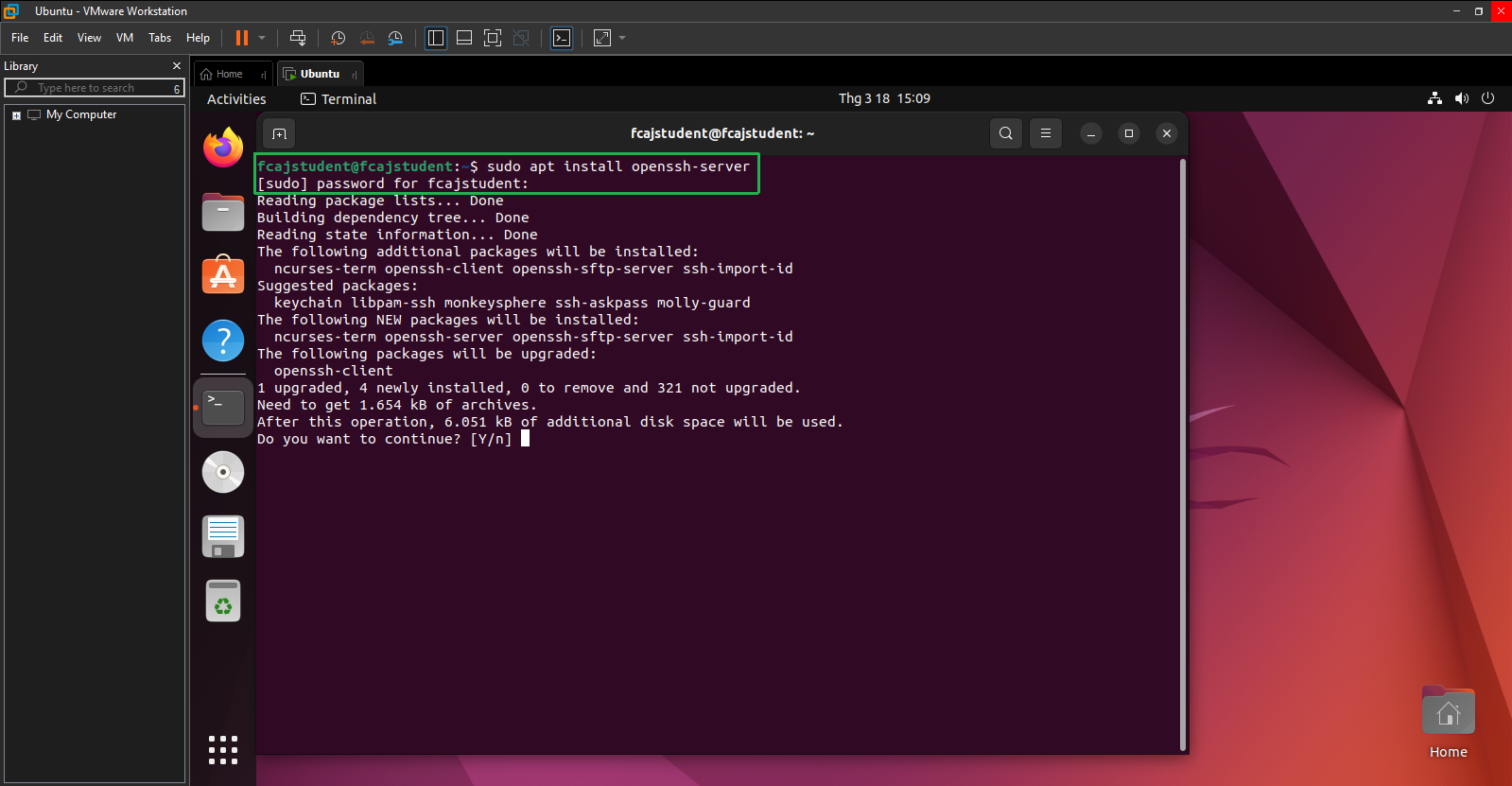Show all applications grid
This screenshot has height=786, width=1512.
pos(223,750)
